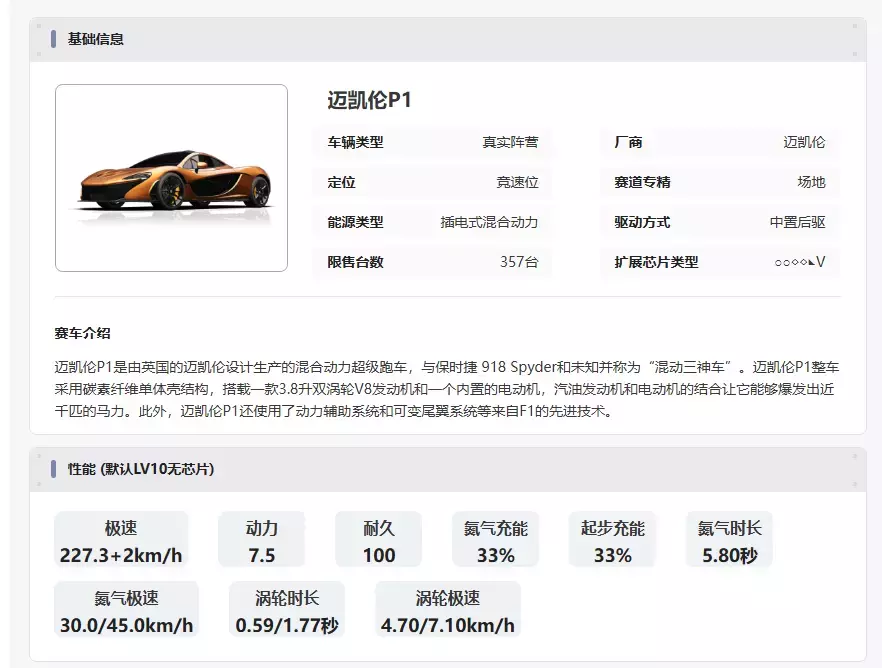Click the 迈凯伦 manufacturer value

[804, 142]
